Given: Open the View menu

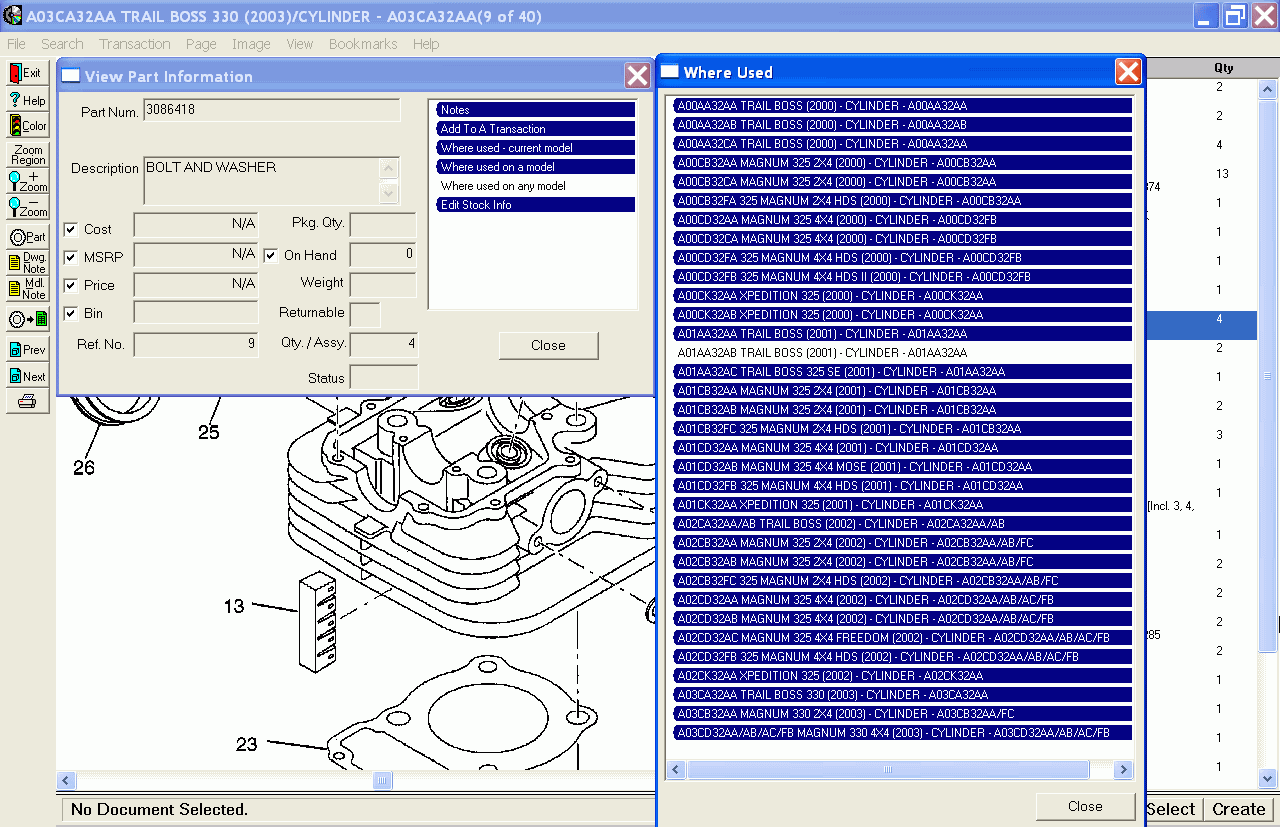Looking at the screenshot, I should (x=300, y=44).
